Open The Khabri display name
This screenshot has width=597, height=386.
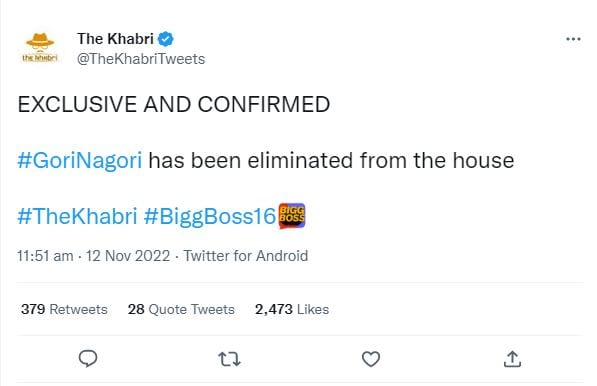pos(115,38)
